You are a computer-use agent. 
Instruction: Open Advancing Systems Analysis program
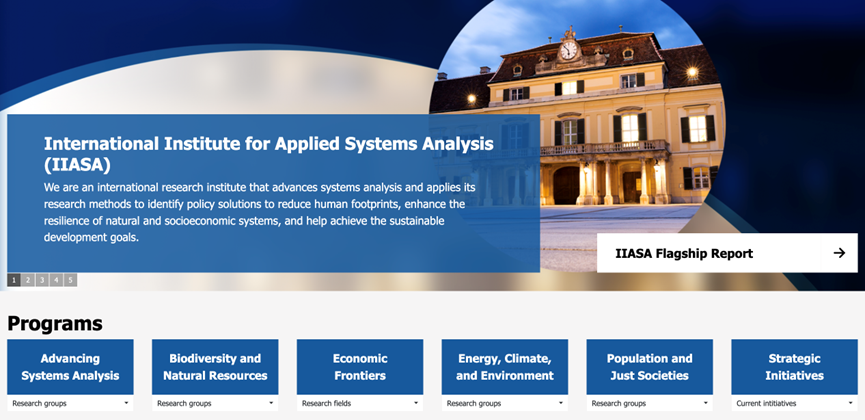[x=70, y=367]
